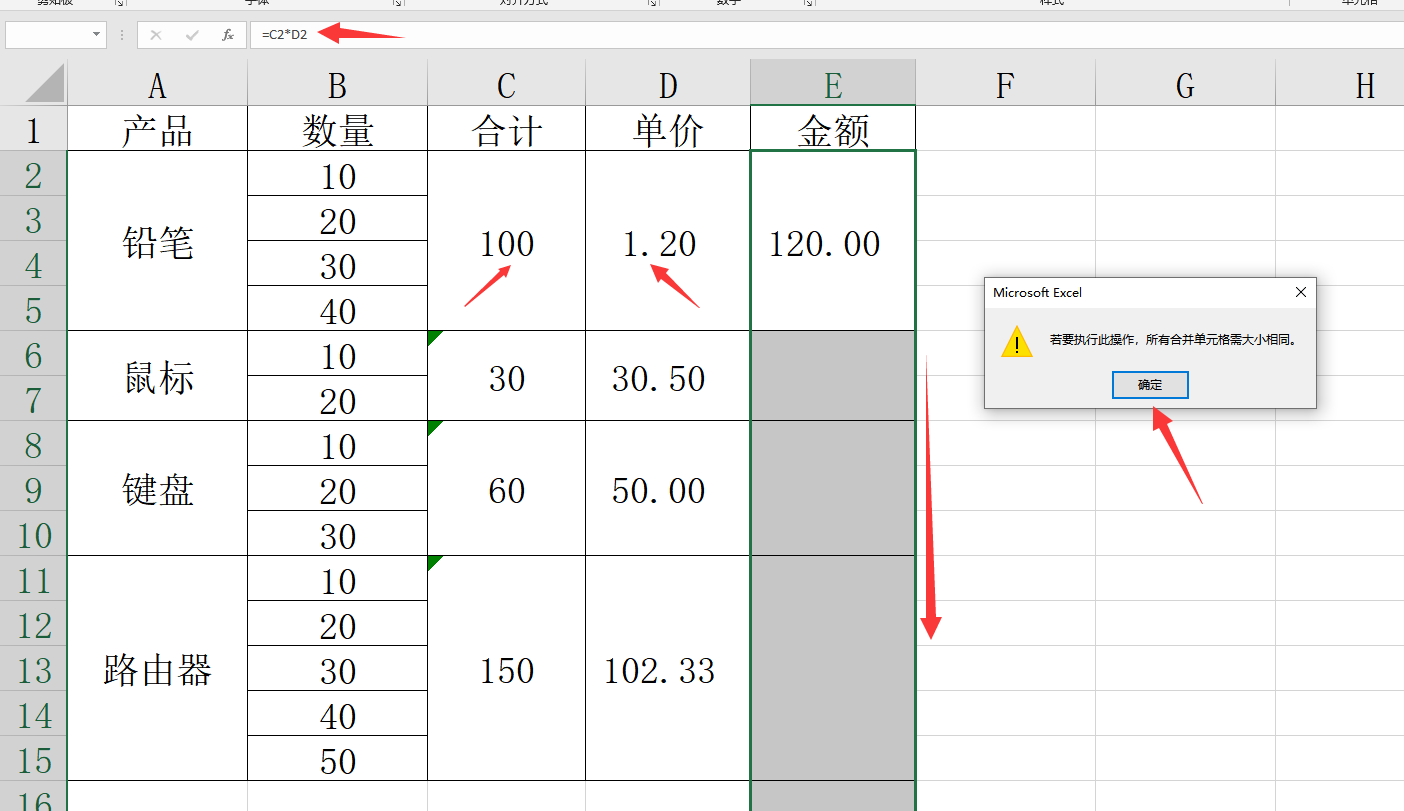The height and width of the screenshot is (811, 1404).
Task: Select column header B
Action: pyautogui.click(x=337, y=85)
